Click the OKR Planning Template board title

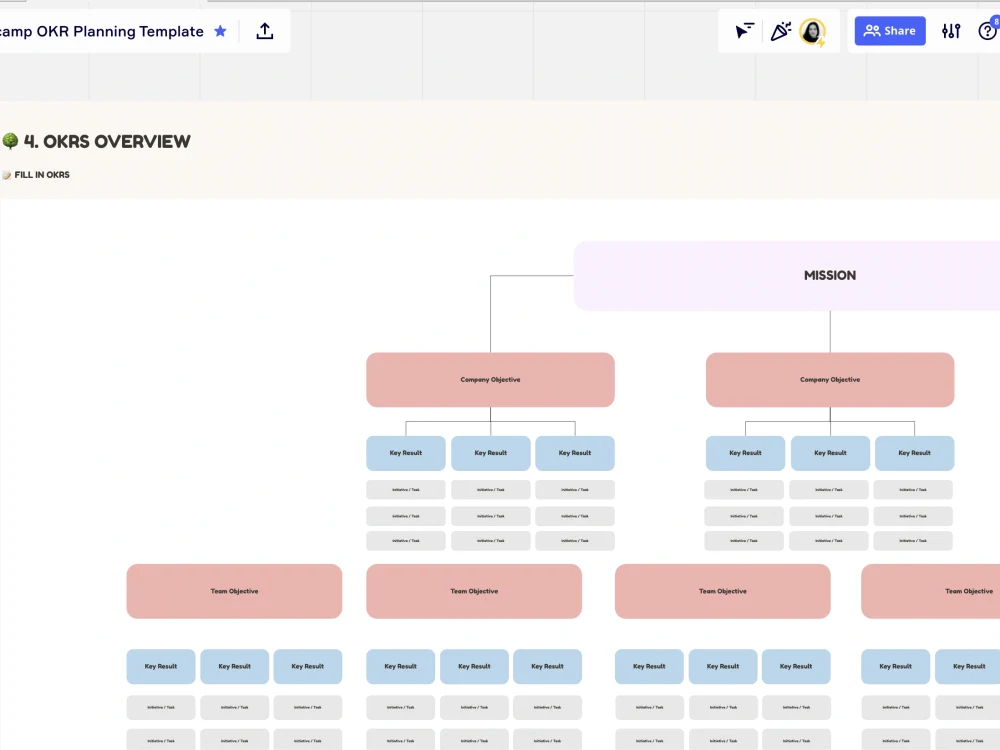coord(102,31)
